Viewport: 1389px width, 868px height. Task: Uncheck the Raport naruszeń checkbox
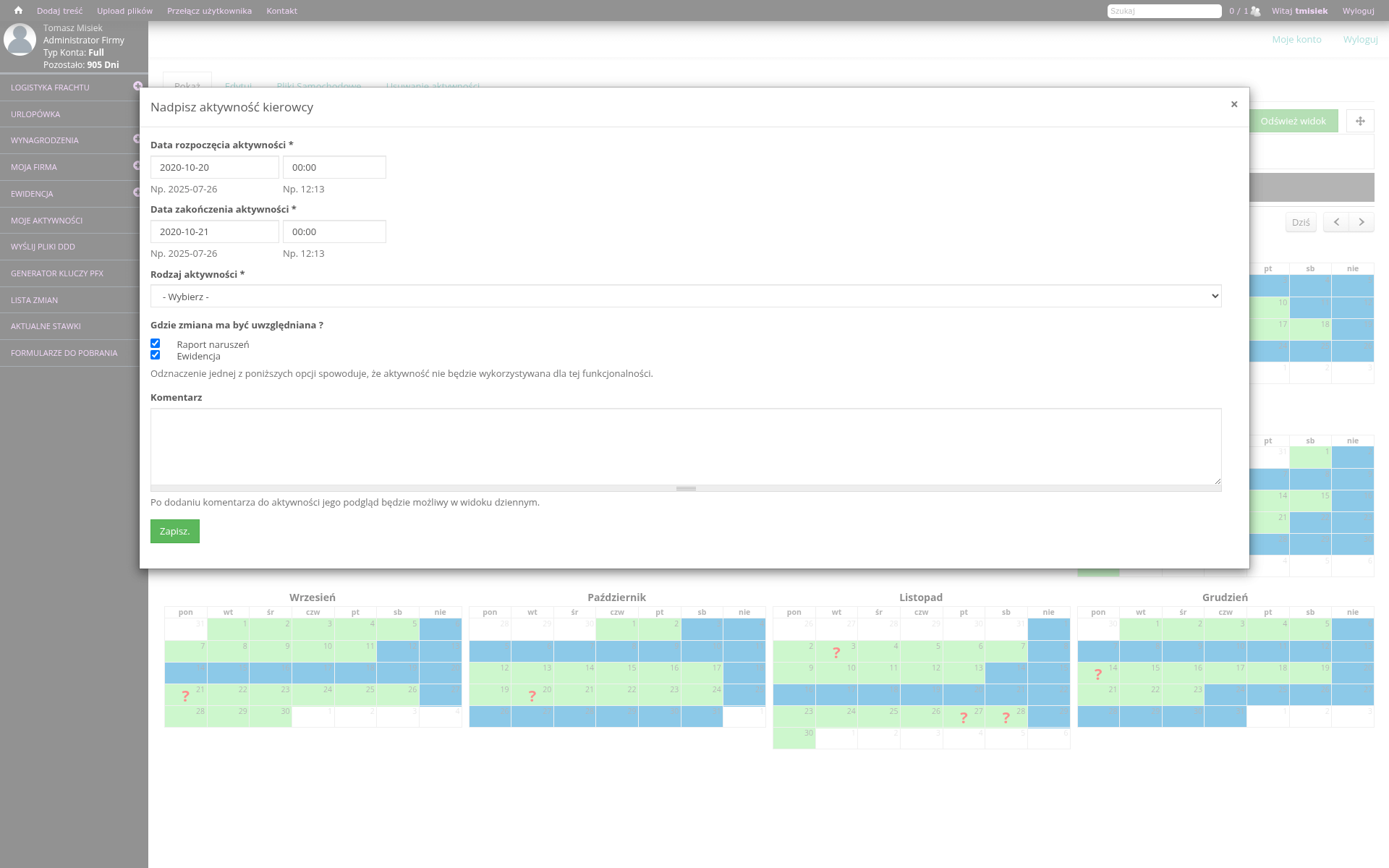155,344
